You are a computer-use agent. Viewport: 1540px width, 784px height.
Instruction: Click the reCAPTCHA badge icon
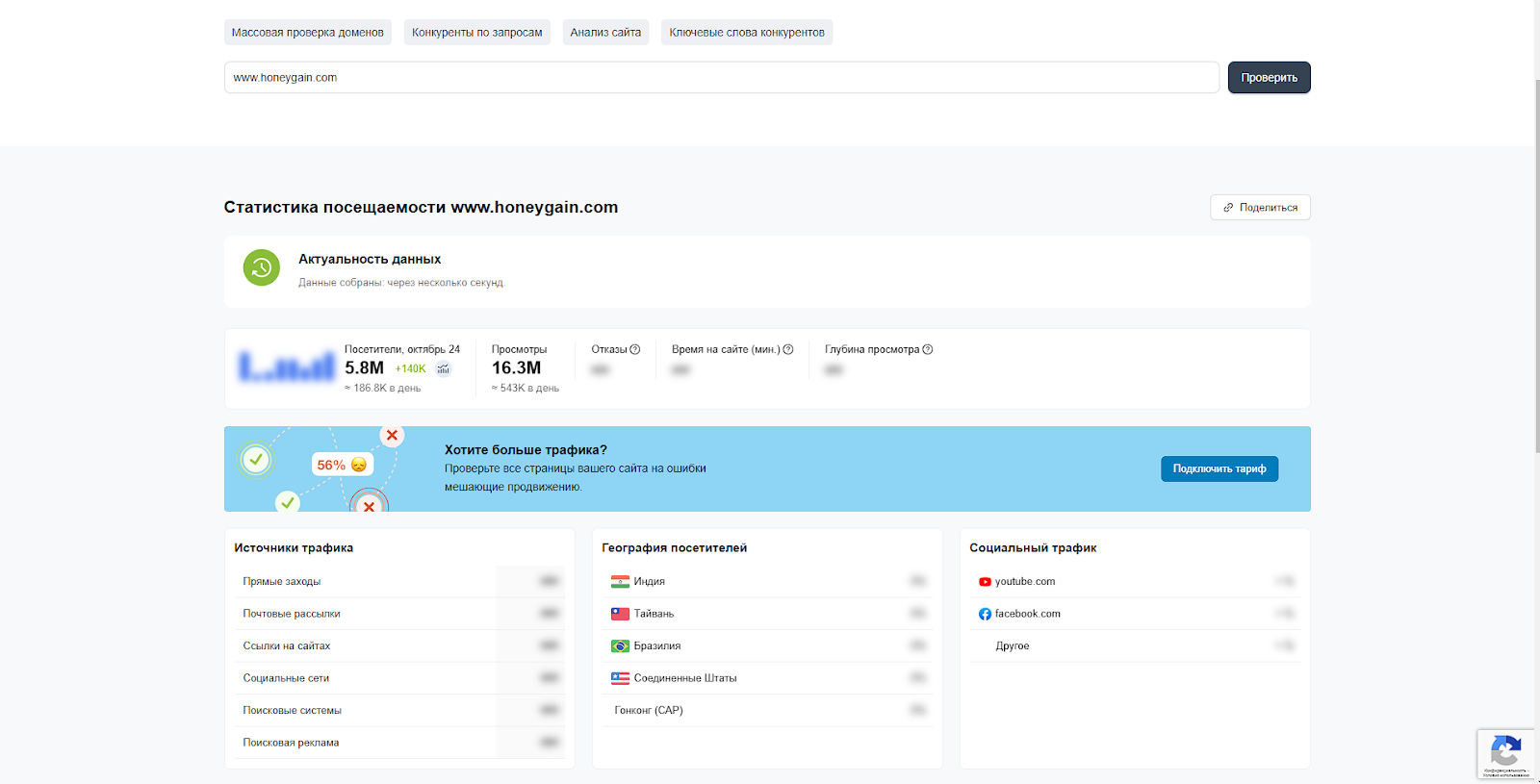(1505, 752)
